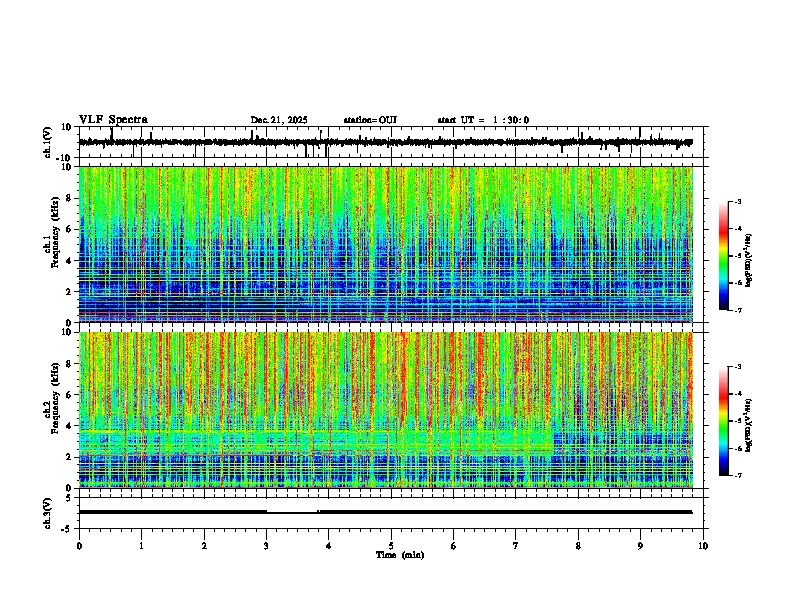Click the log(PSD) label beside ch.1 colorbar
The width and height of the screenshot is (792, 612).
coord(749,260)
